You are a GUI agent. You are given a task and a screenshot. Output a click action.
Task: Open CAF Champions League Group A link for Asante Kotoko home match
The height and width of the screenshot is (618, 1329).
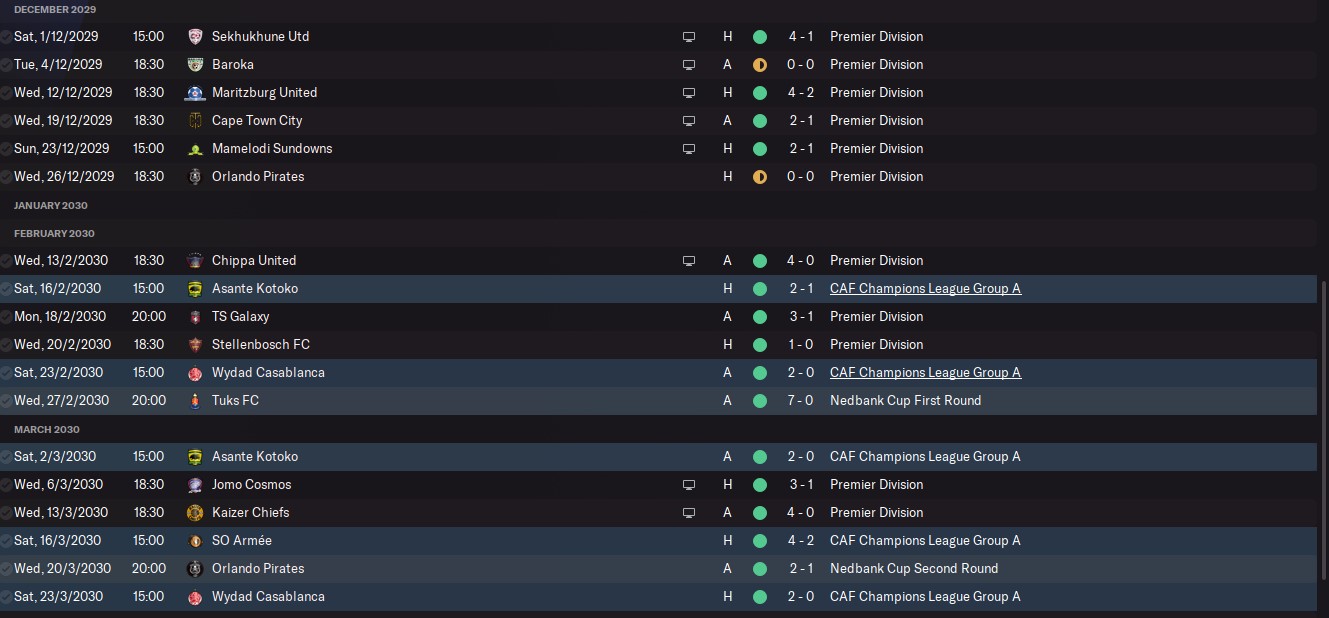tap(925, 288)
